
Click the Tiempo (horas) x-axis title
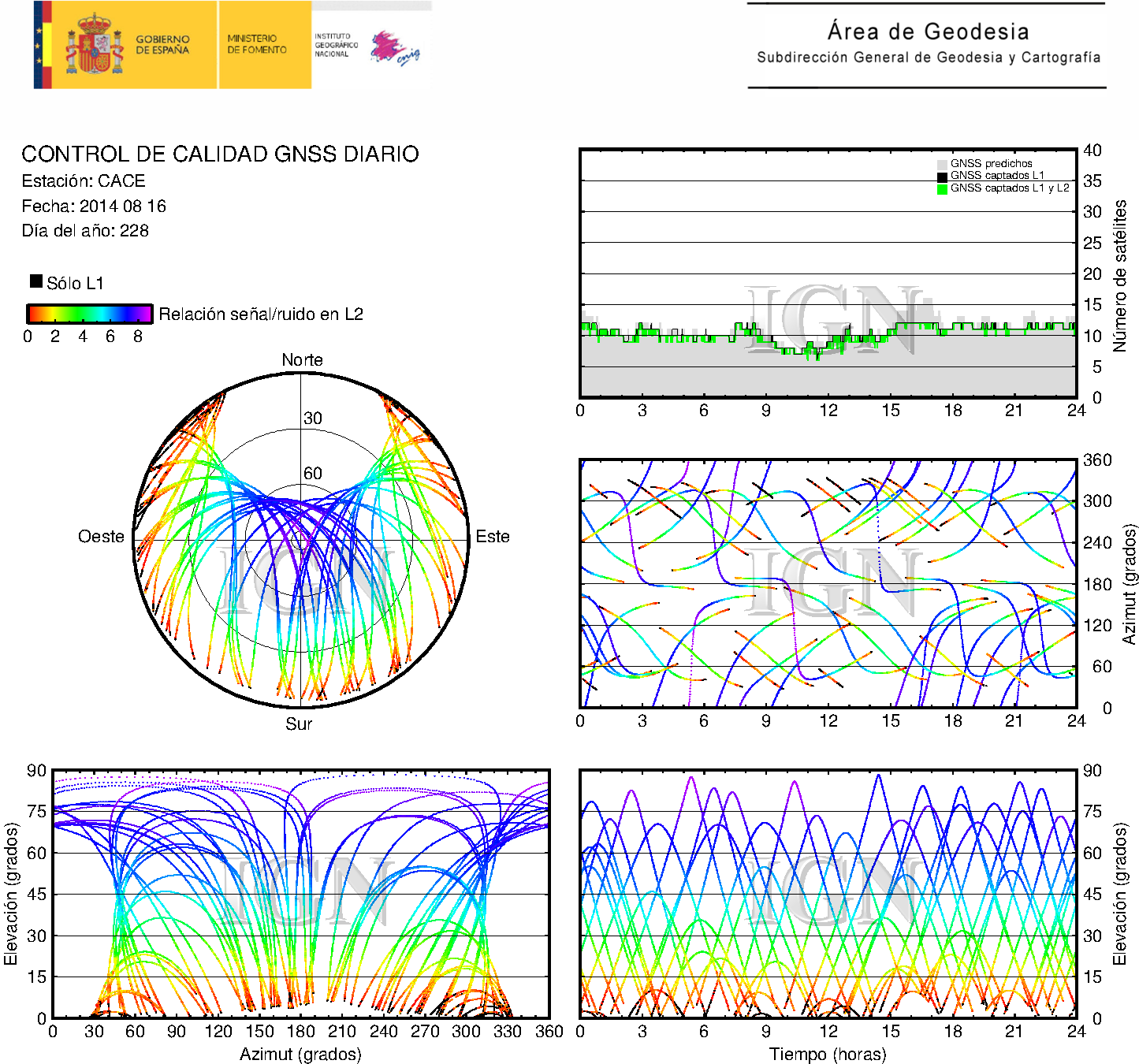[828, 1054]
